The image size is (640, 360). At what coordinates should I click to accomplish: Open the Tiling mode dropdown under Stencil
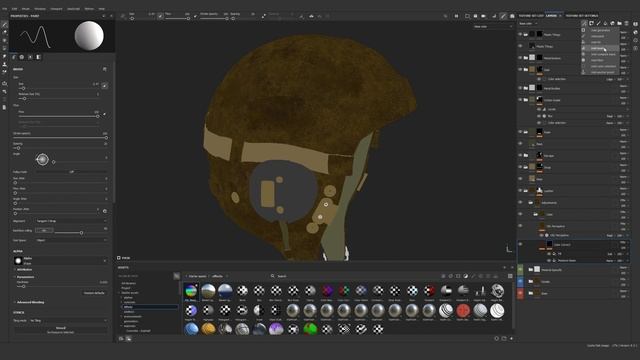click(x=68, y=320)
